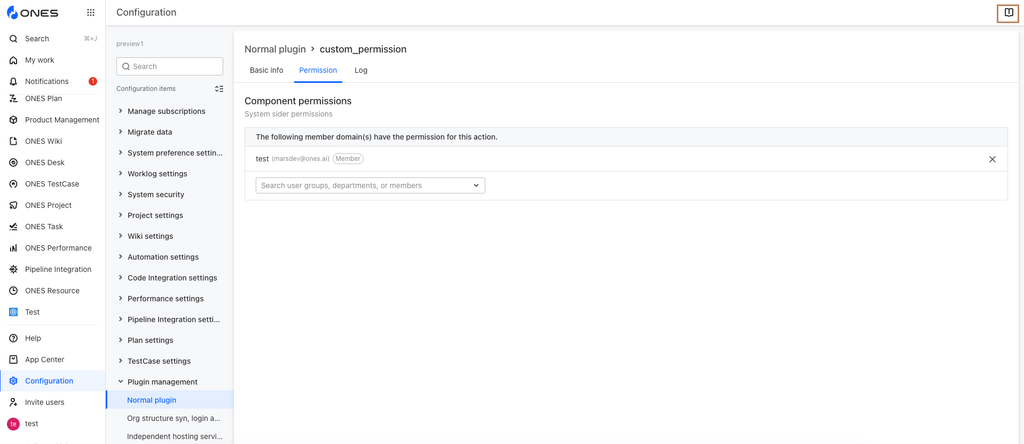Click the Notifications bell icon
This screenshot has width=1024, height=444.
tap(13, 82)
